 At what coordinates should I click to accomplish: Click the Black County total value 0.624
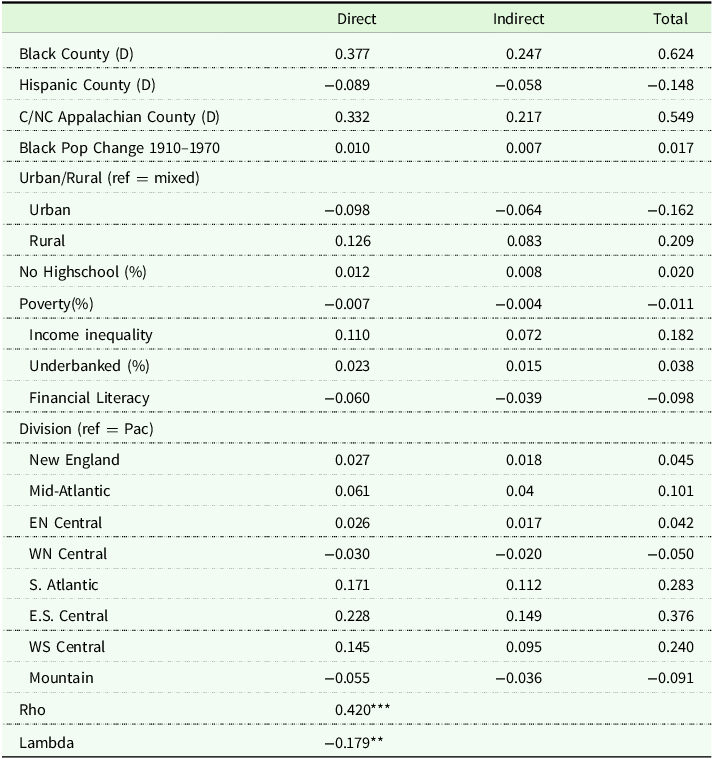point(671,53)
